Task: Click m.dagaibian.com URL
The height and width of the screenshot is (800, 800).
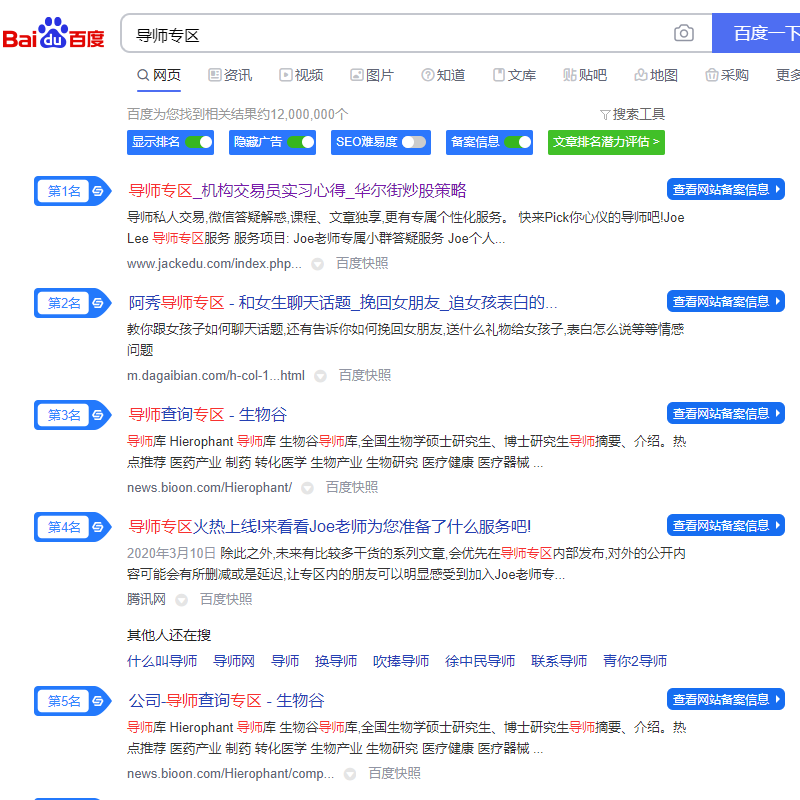Action: (x=216, y=376)
